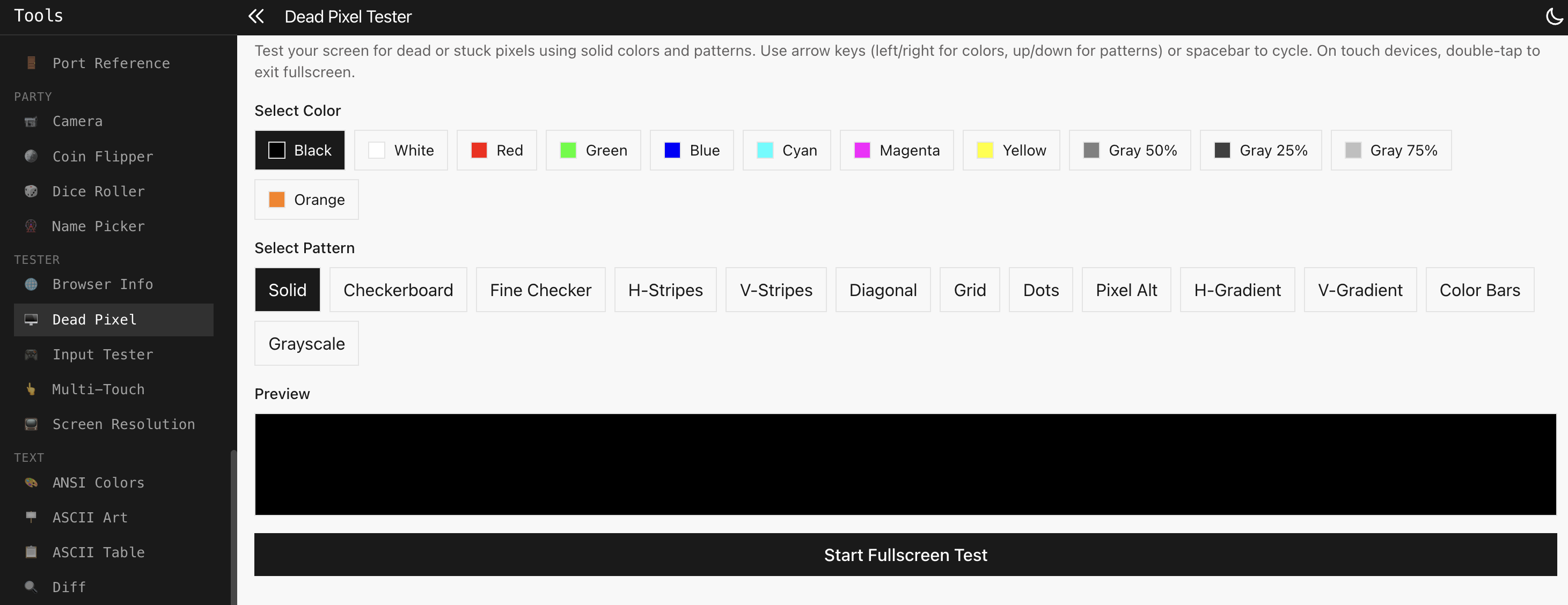Open the Multi-Touch tester
1568x605 pixels.
(98, 389)
